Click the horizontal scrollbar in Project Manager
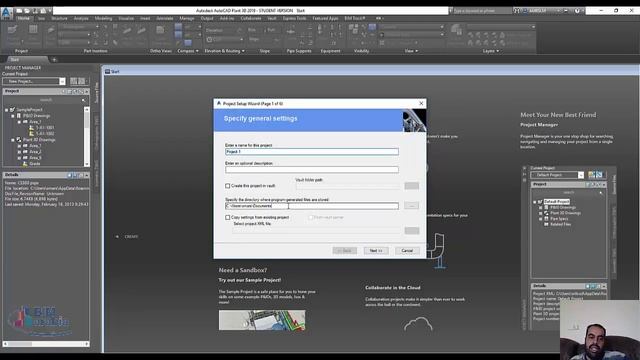This screenshot has width=640, height=360. pos(46,344)
